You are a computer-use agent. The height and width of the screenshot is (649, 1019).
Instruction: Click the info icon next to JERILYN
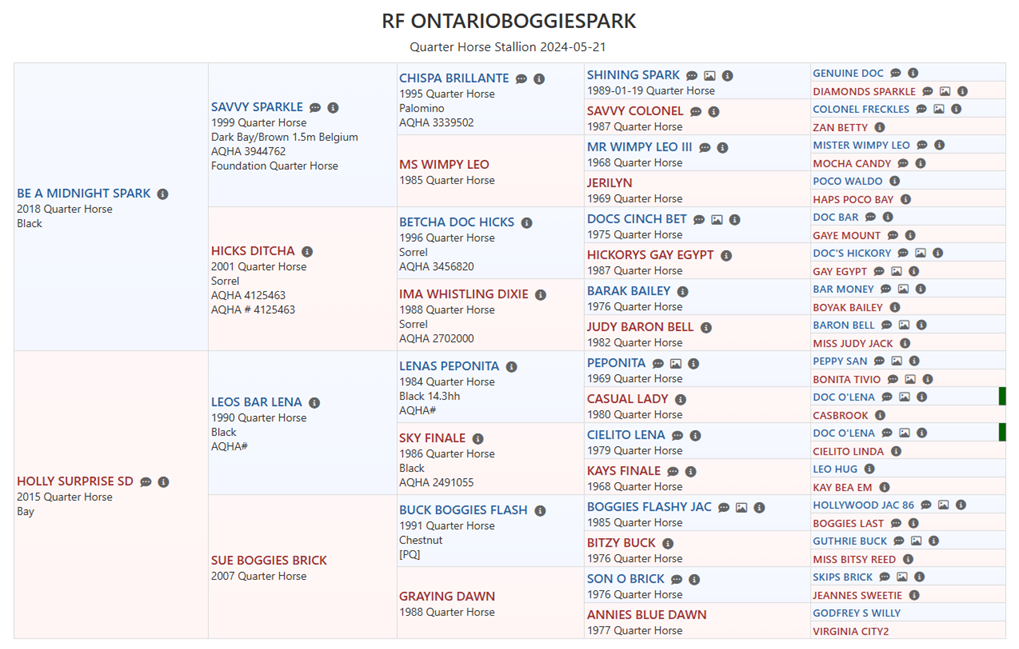coord(645,184)
